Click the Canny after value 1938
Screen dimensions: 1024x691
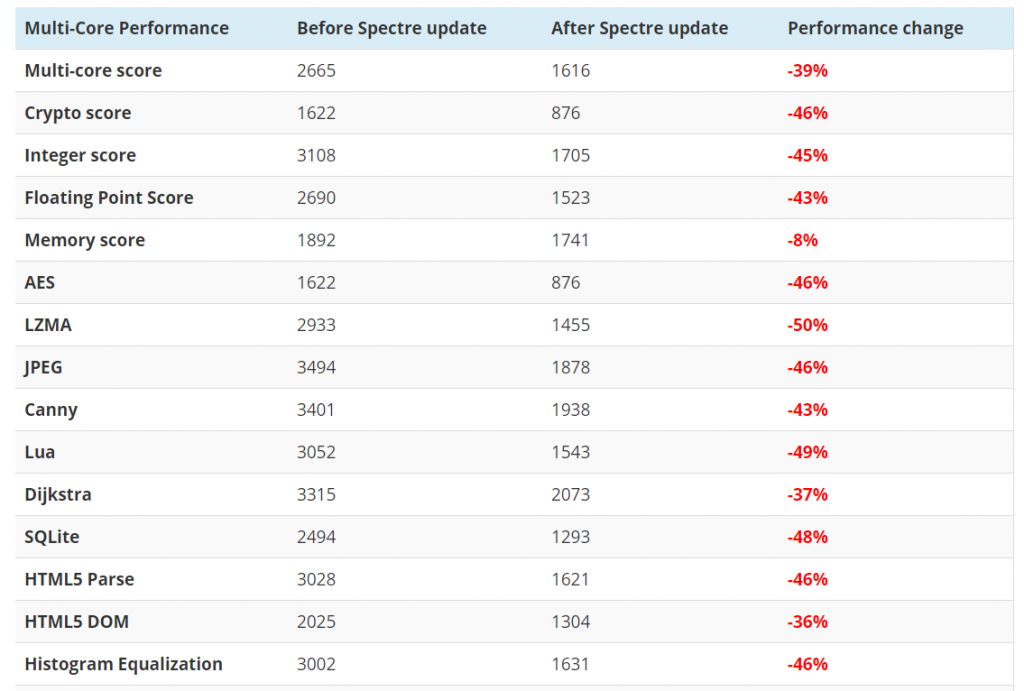click(x=571, y=410)
